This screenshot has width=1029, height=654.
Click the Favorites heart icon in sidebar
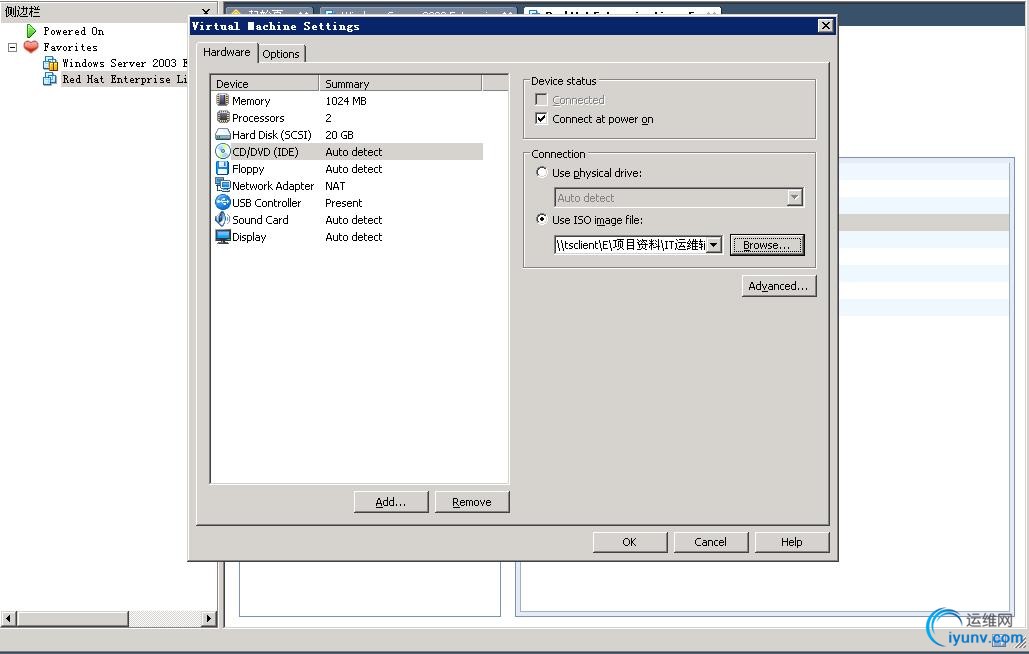[x=31, y=47]
